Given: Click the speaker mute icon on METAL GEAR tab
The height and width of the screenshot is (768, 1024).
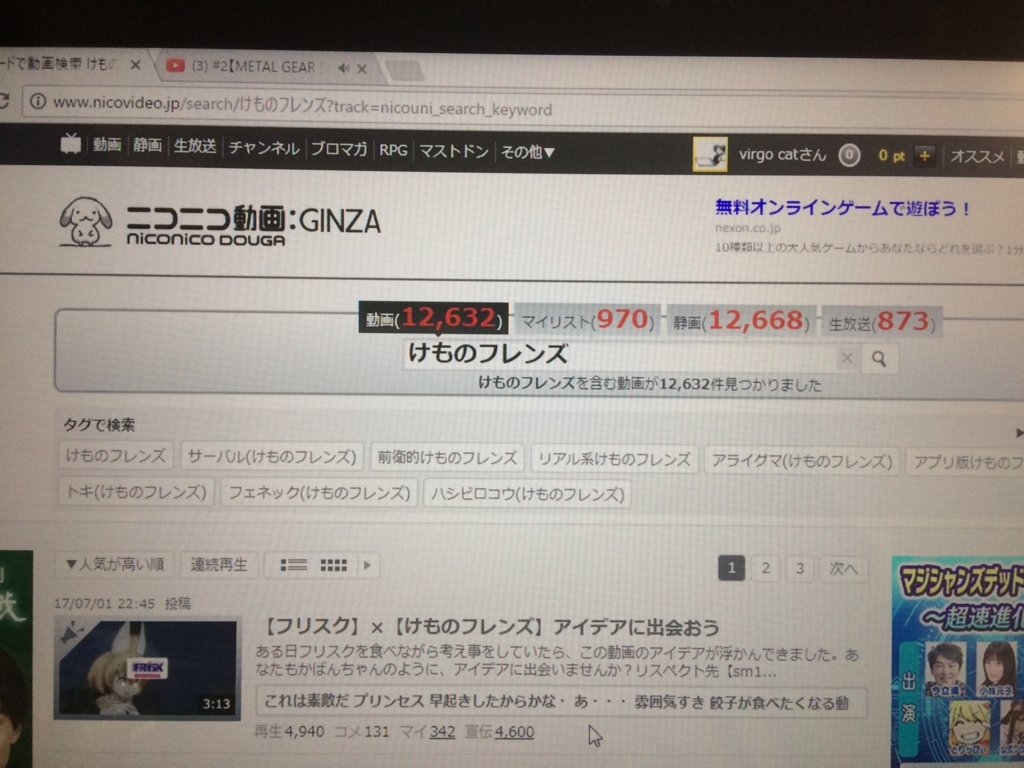Looking at the screenshot, I should [x=344, y=68].
